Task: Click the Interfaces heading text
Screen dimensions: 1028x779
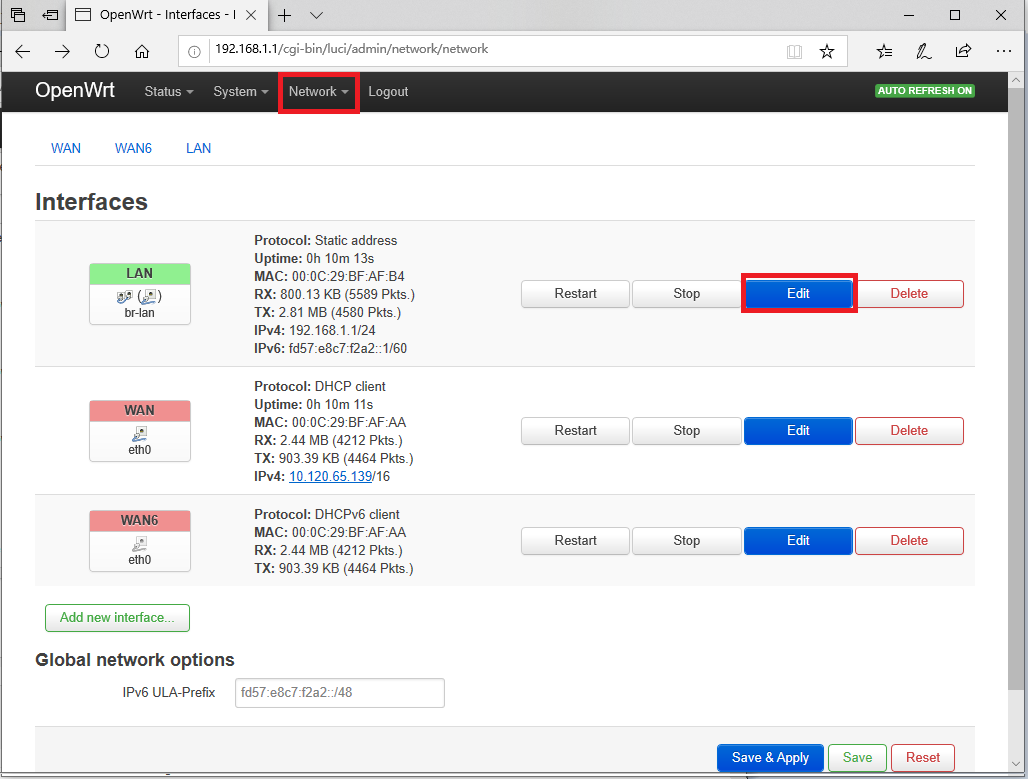Action: 91,202
